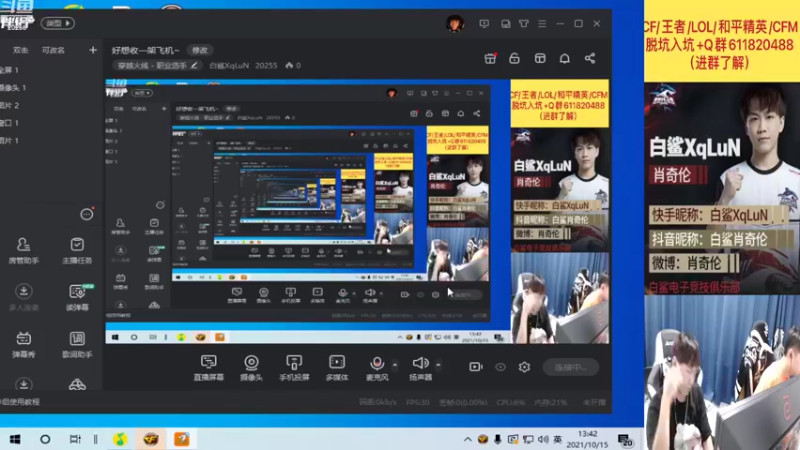Click the window icon beside the shirt icon
The width and height of the screenshot is (800, 450).
click(x=505, y=23)
